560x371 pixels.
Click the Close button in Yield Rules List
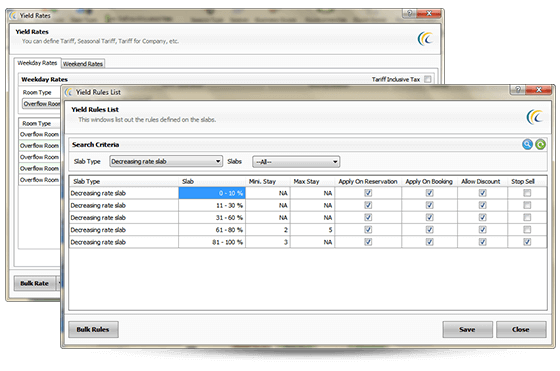click(521, 329)
